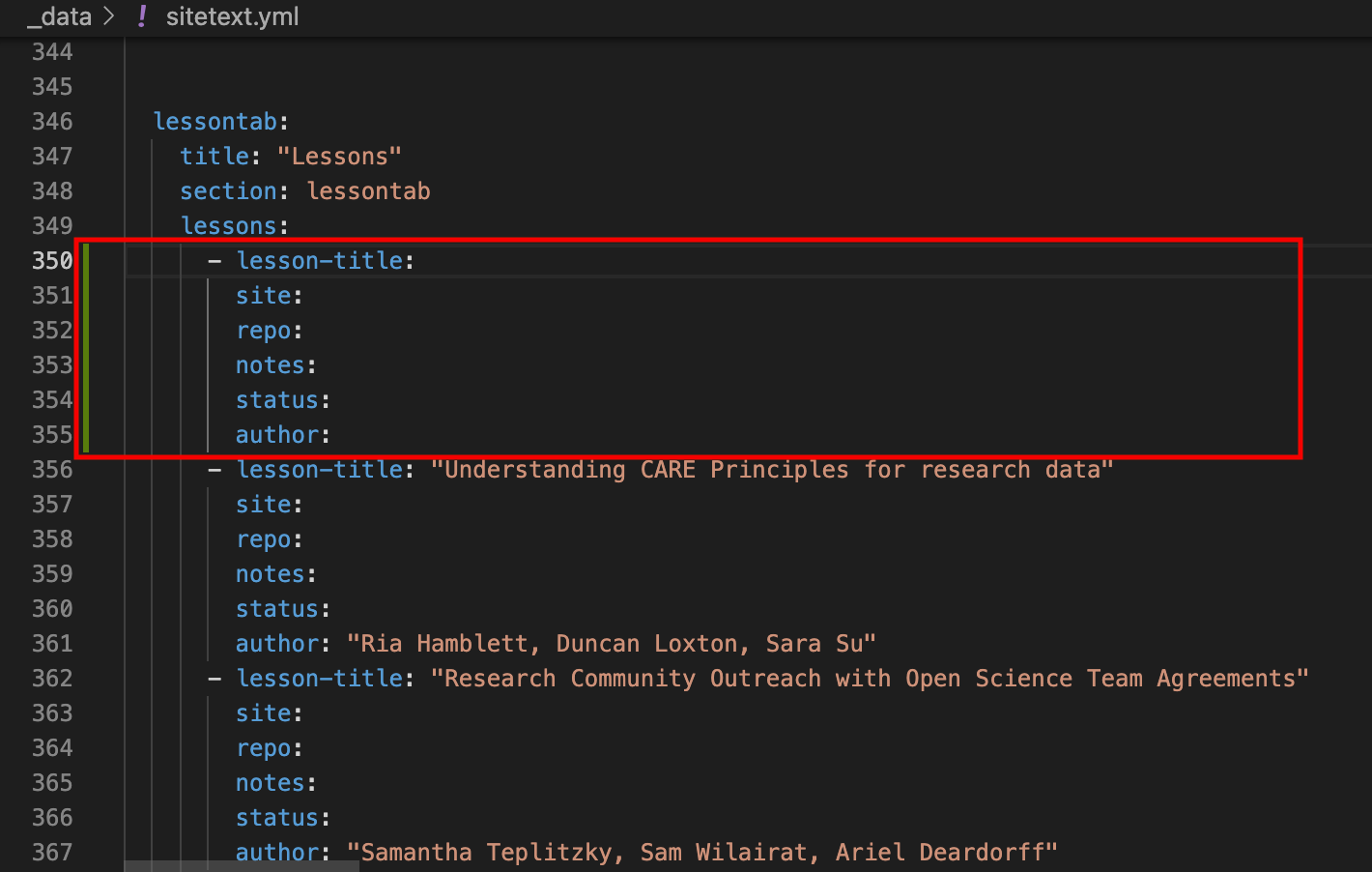
Task: Click line number 345
Action: pyautogui.click(x=52, y=87)
